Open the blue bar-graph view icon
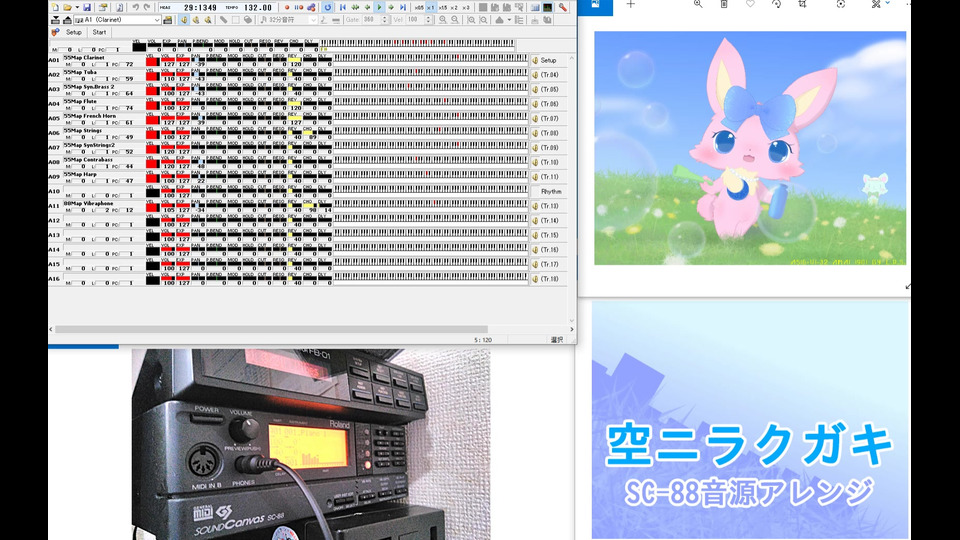The image size is (960, 540). pyautogui.click(x=535, y=7)
